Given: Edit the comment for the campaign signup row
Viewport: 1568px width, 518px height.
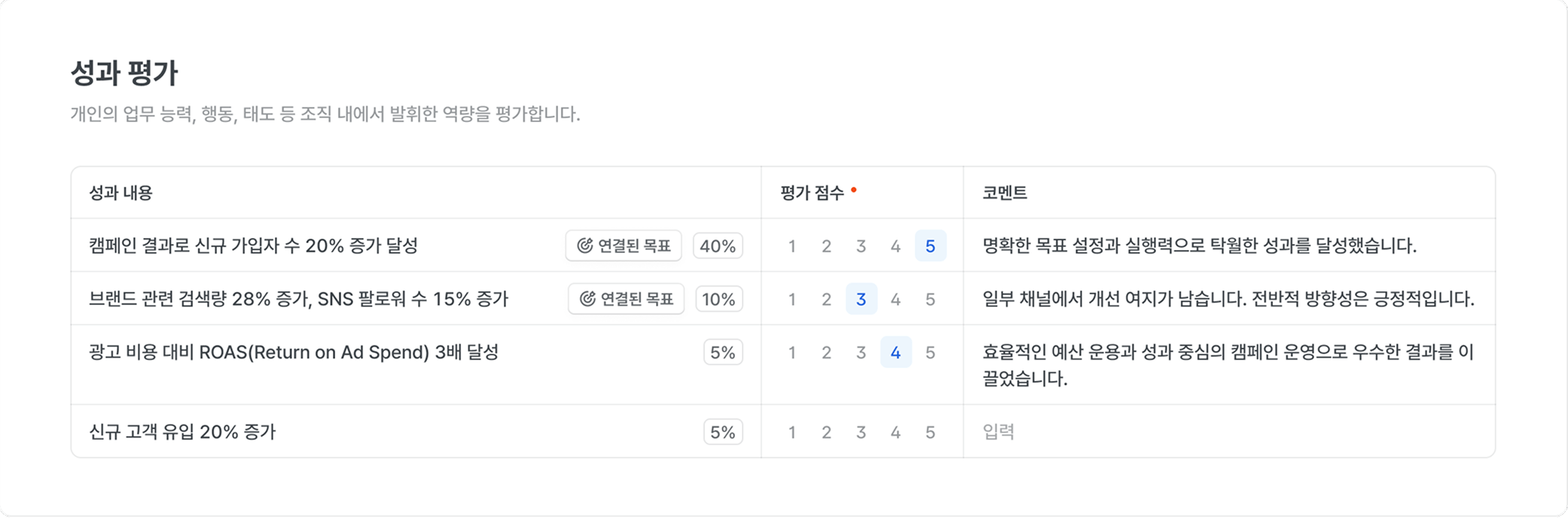Looking at the screenshot, I should point(1199,245).
